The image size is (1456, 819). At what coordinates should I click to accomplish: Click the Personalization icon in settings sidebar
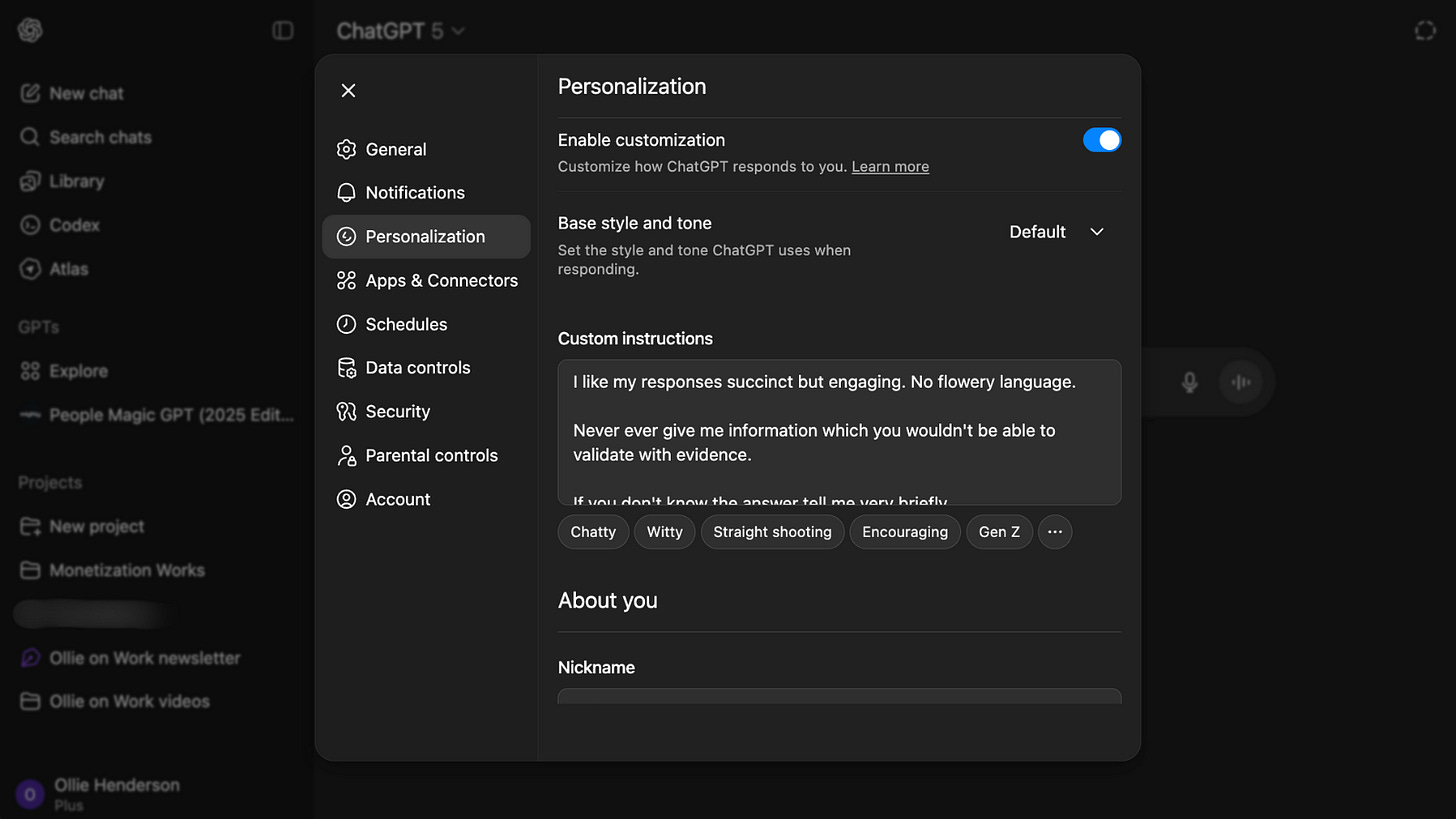[346, 237]
